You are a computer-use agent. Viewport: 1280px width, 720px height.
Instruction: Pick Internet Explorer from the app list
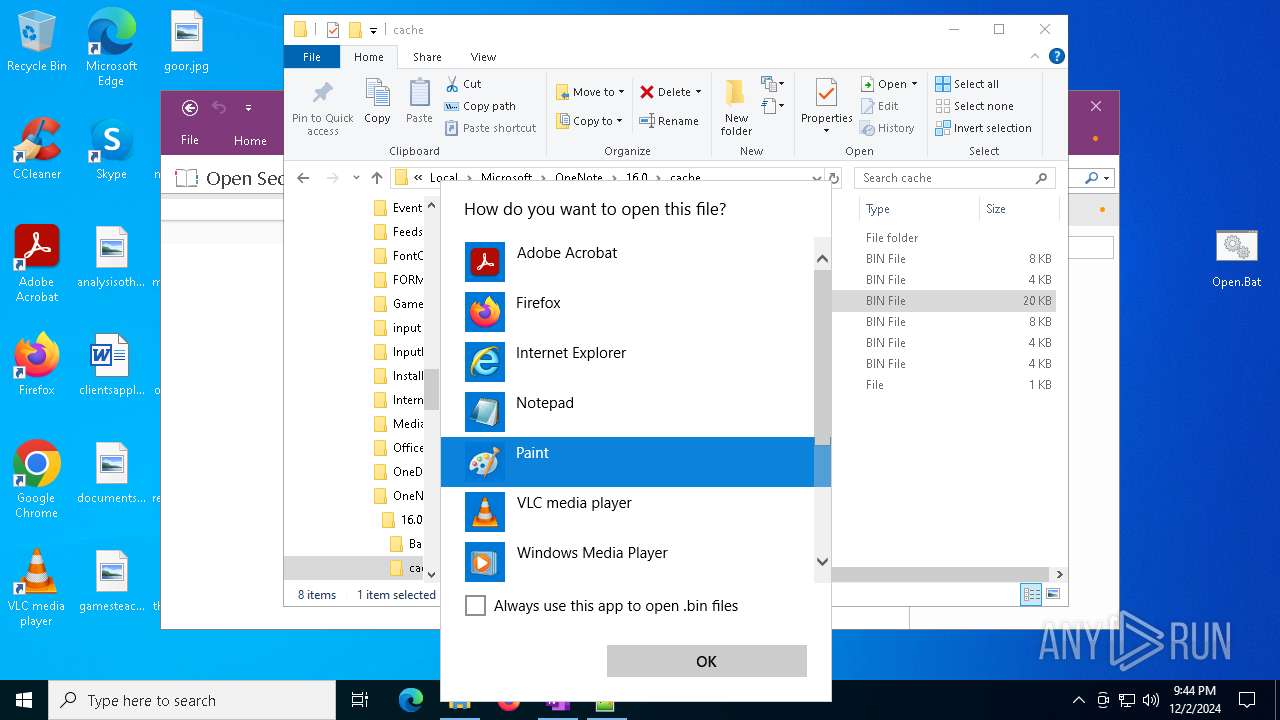point(628,362)
